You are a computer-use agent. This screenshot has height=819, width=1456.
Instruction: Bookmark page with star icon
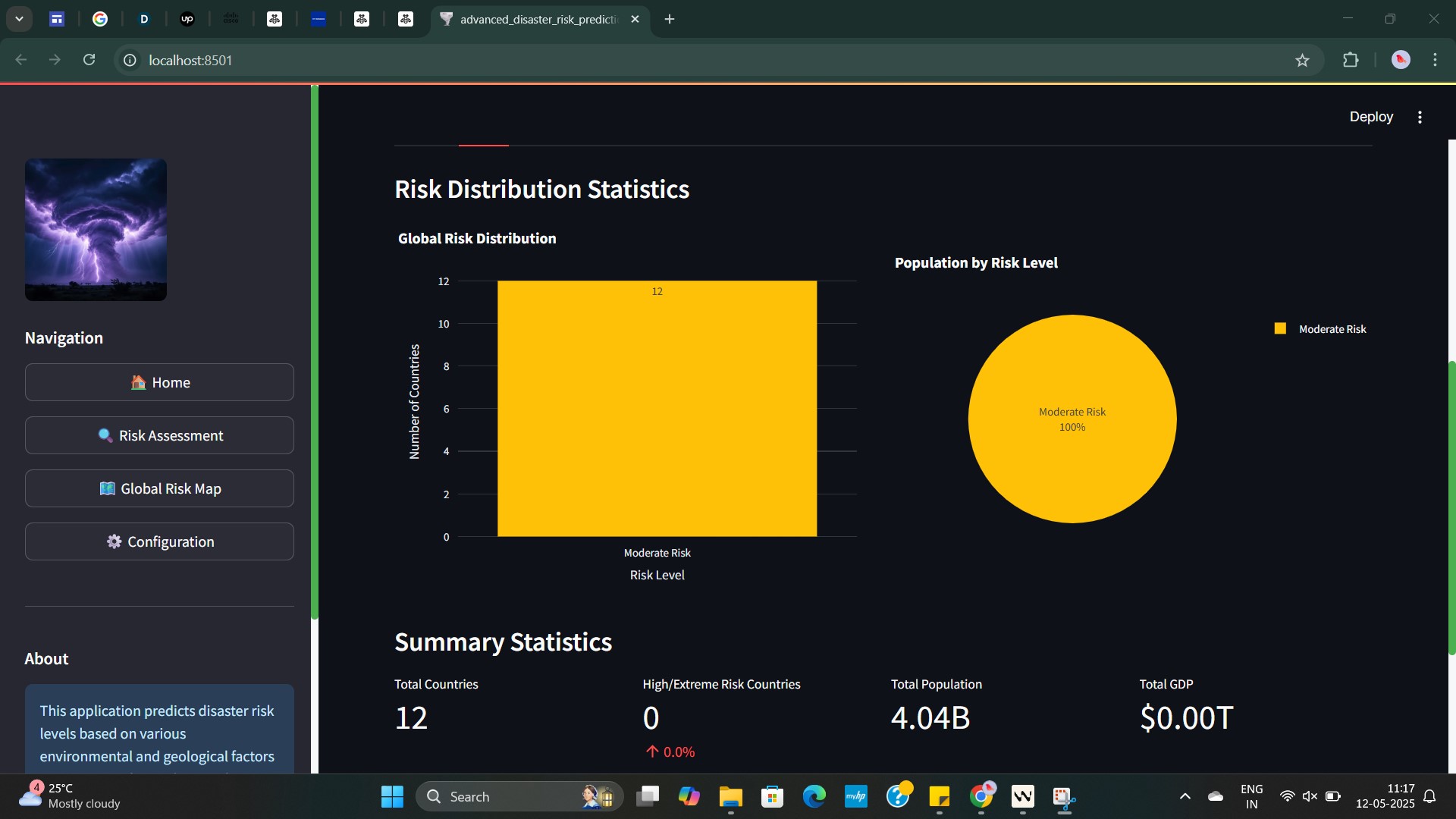click(x=1302, y=60)
